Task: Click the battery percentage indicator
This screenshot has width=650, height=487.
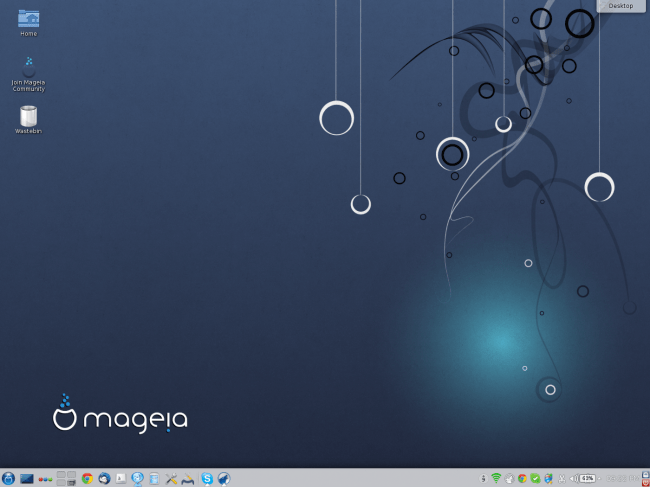Action: click(587, 478)
